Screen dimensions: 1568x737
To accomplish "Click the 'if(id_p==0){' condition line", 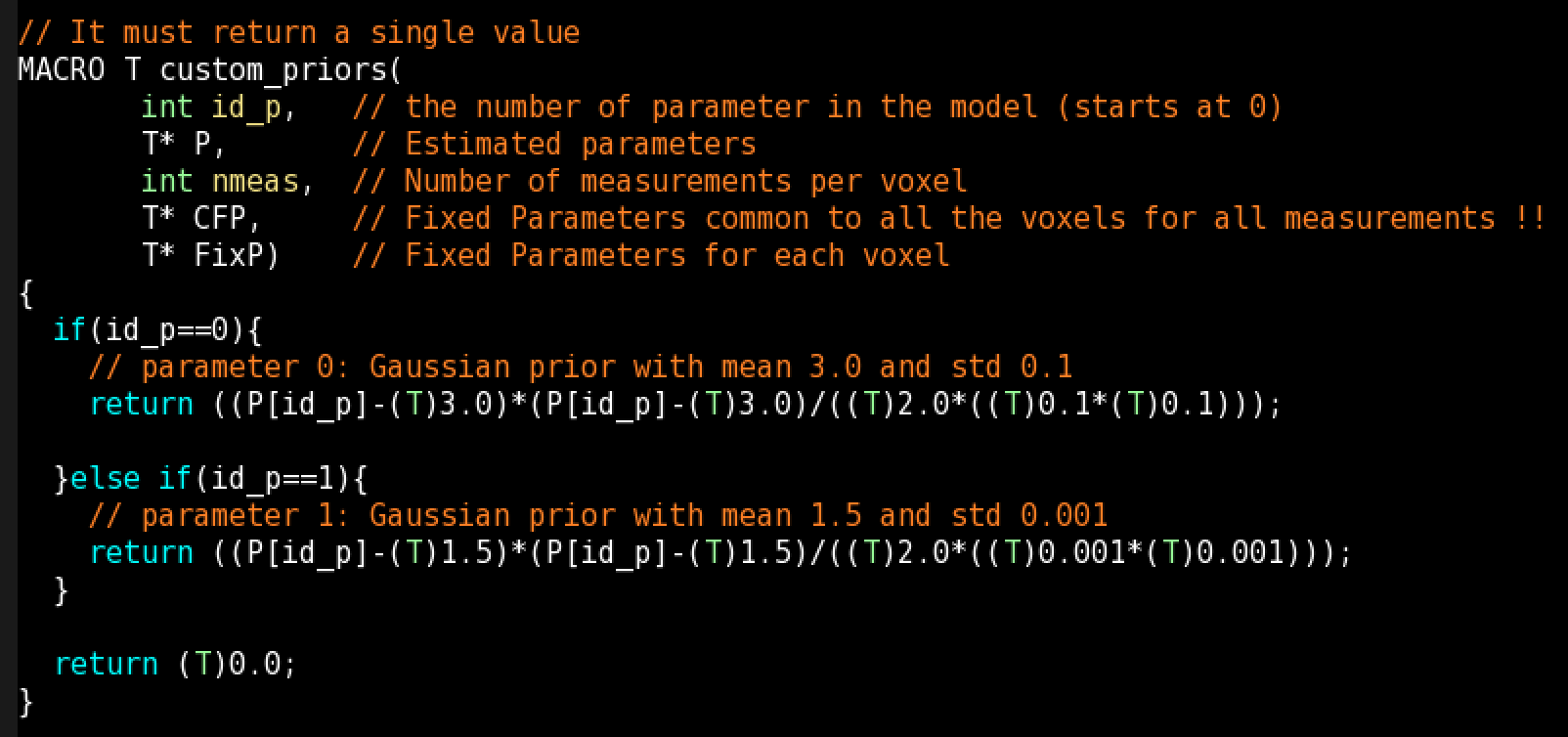I will (157, 330).
